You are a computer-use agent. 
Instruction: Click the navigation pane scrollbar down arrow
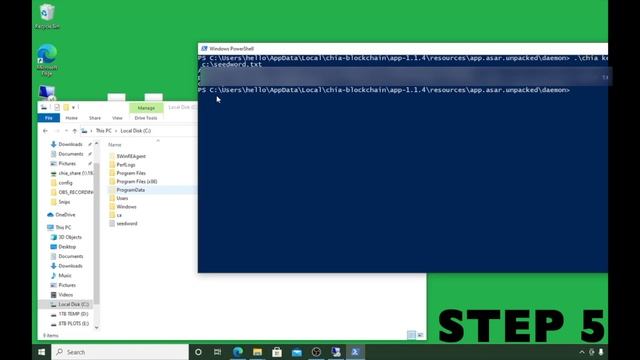click(x=97, y=327)
